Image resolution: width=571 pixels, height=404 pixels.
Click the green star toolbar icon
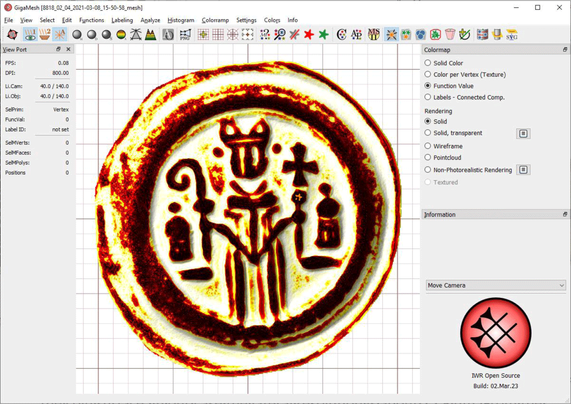(x=323, y=35)
